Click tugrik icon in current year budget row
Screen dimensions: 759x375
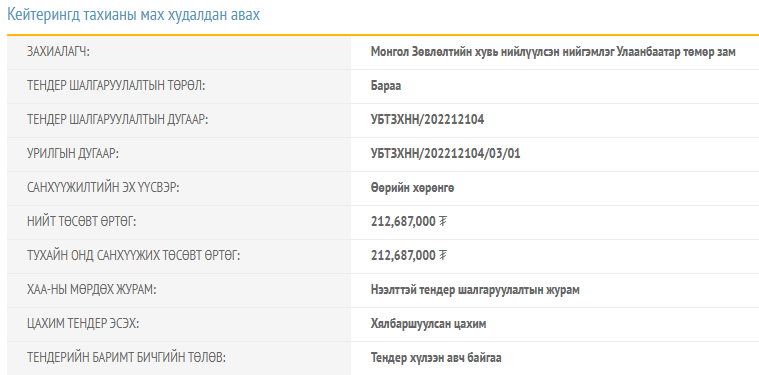click(442, 255)
